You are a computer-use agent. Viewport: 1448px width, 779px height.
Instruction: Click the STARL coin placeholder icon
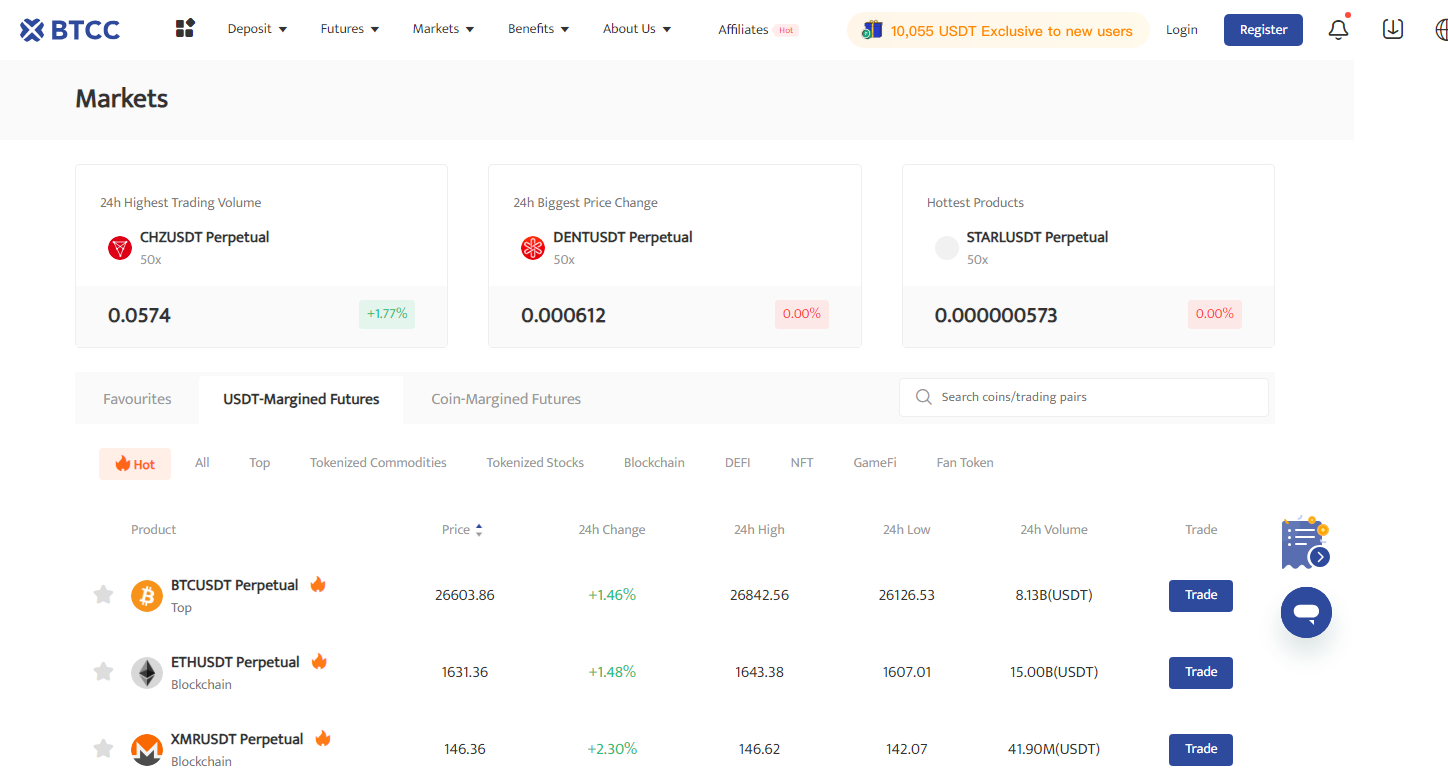coord(947,248)
